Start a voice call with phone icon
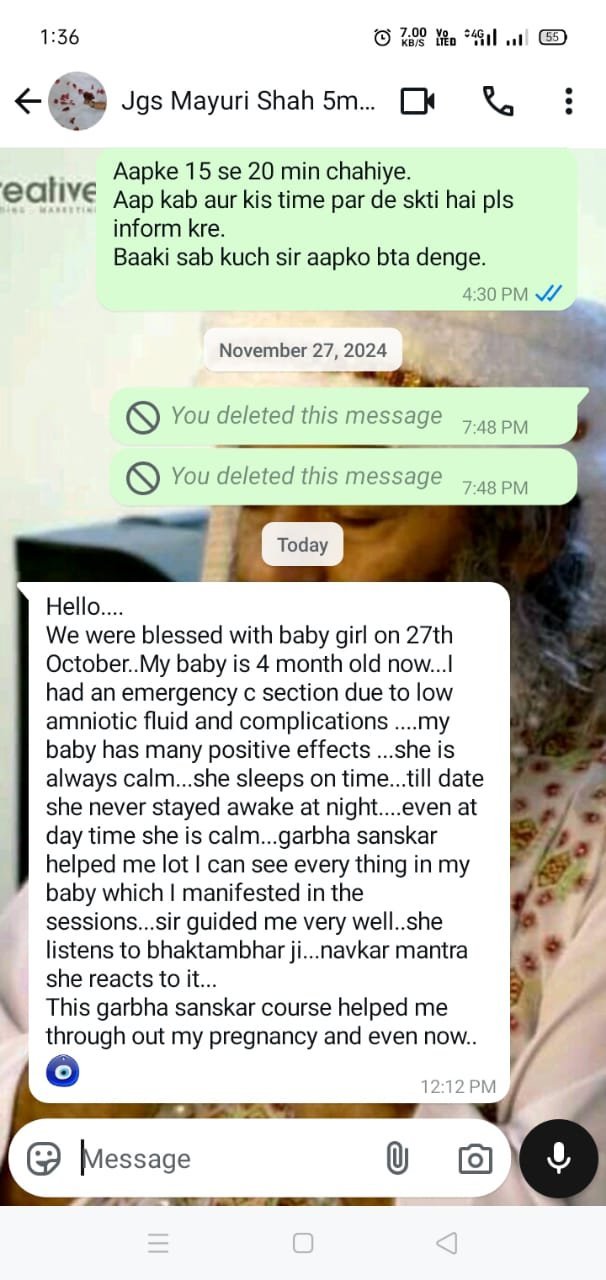Screen dimensions: 606x1280 (x=497, y=100)
